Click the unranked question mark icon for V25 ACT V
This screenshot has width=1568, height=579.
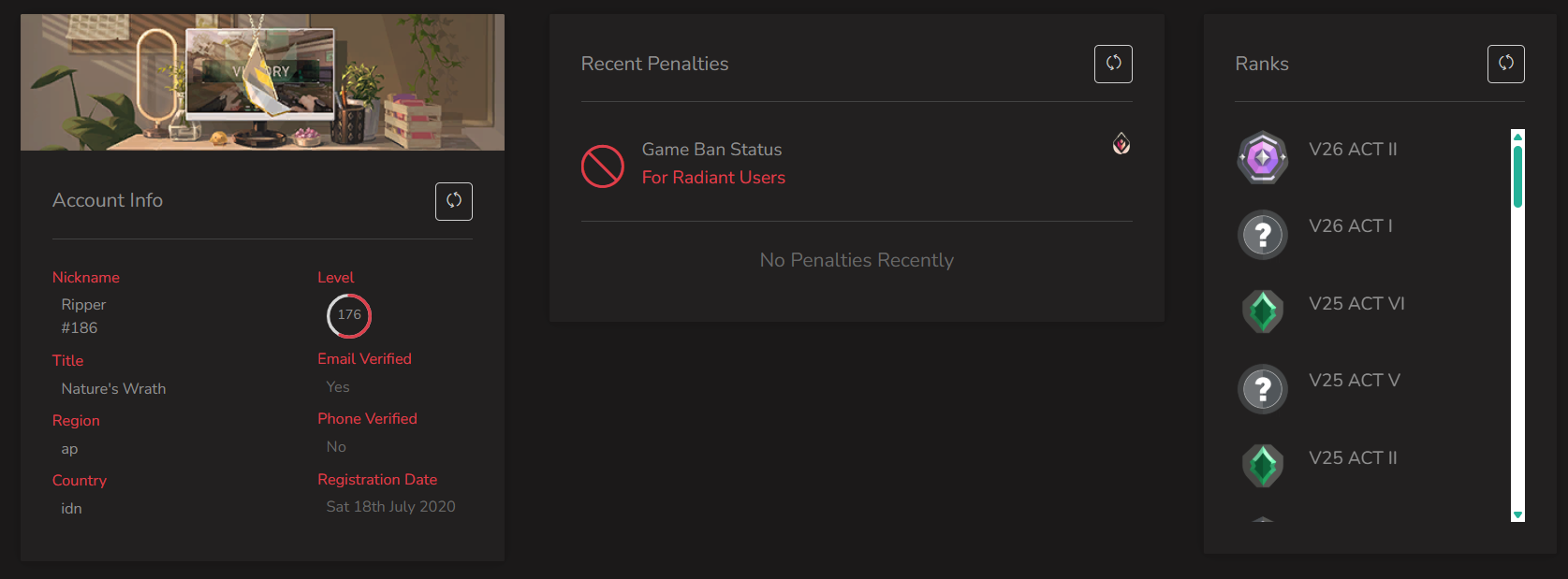click(x=1263, y=388)
